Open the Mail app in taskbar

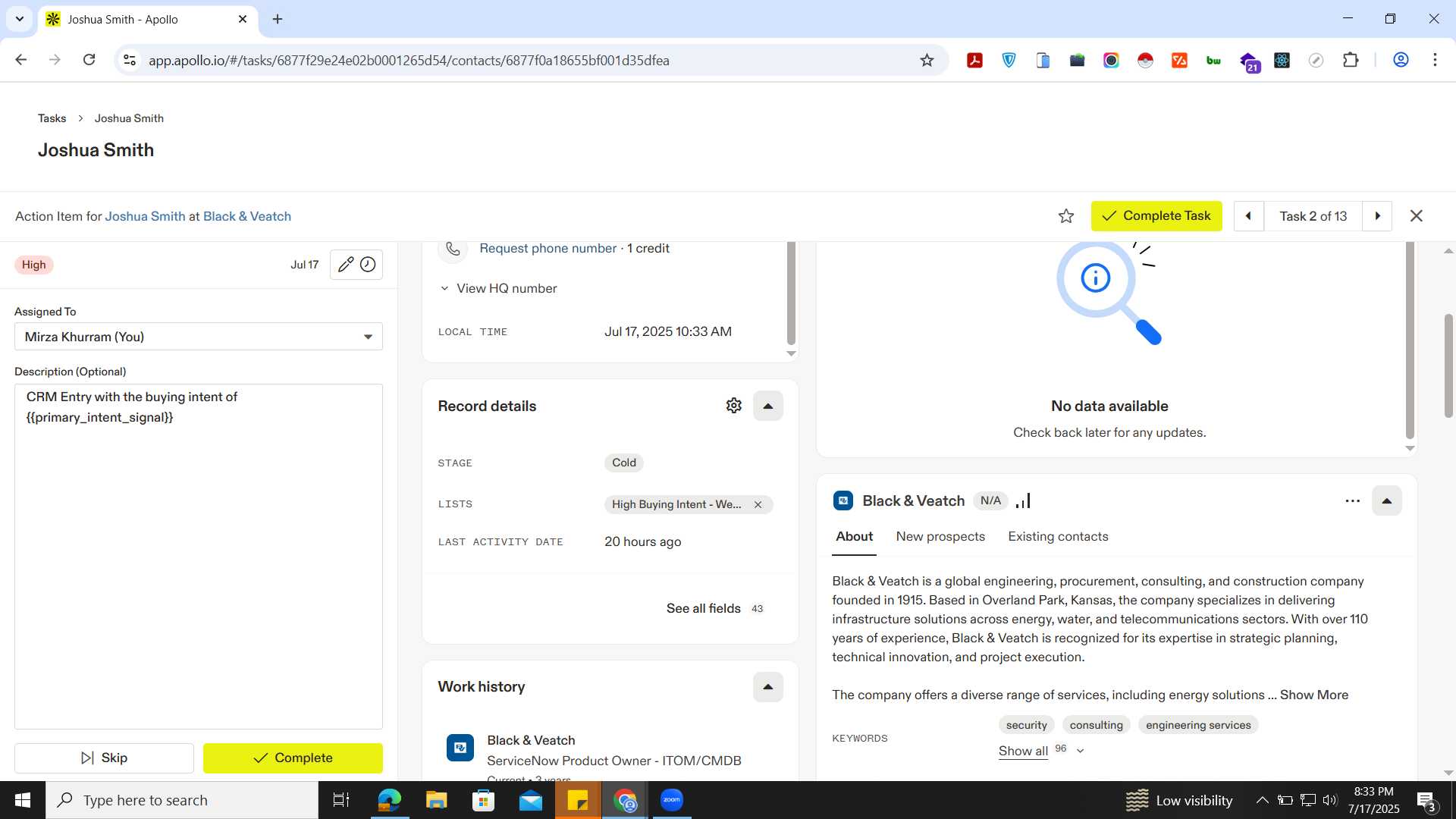(x=531, y=800)
